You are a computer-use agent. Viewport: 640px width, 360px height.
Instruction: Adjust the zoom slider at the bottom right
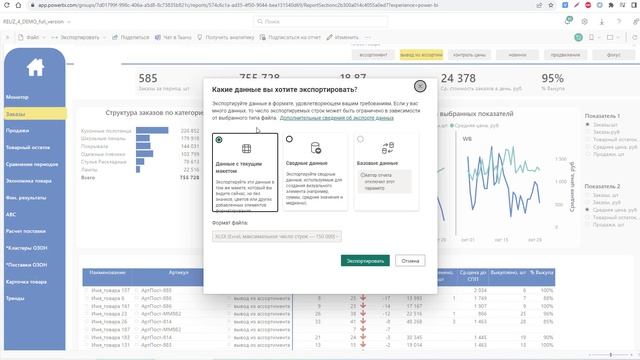click(x=611, y=355)
